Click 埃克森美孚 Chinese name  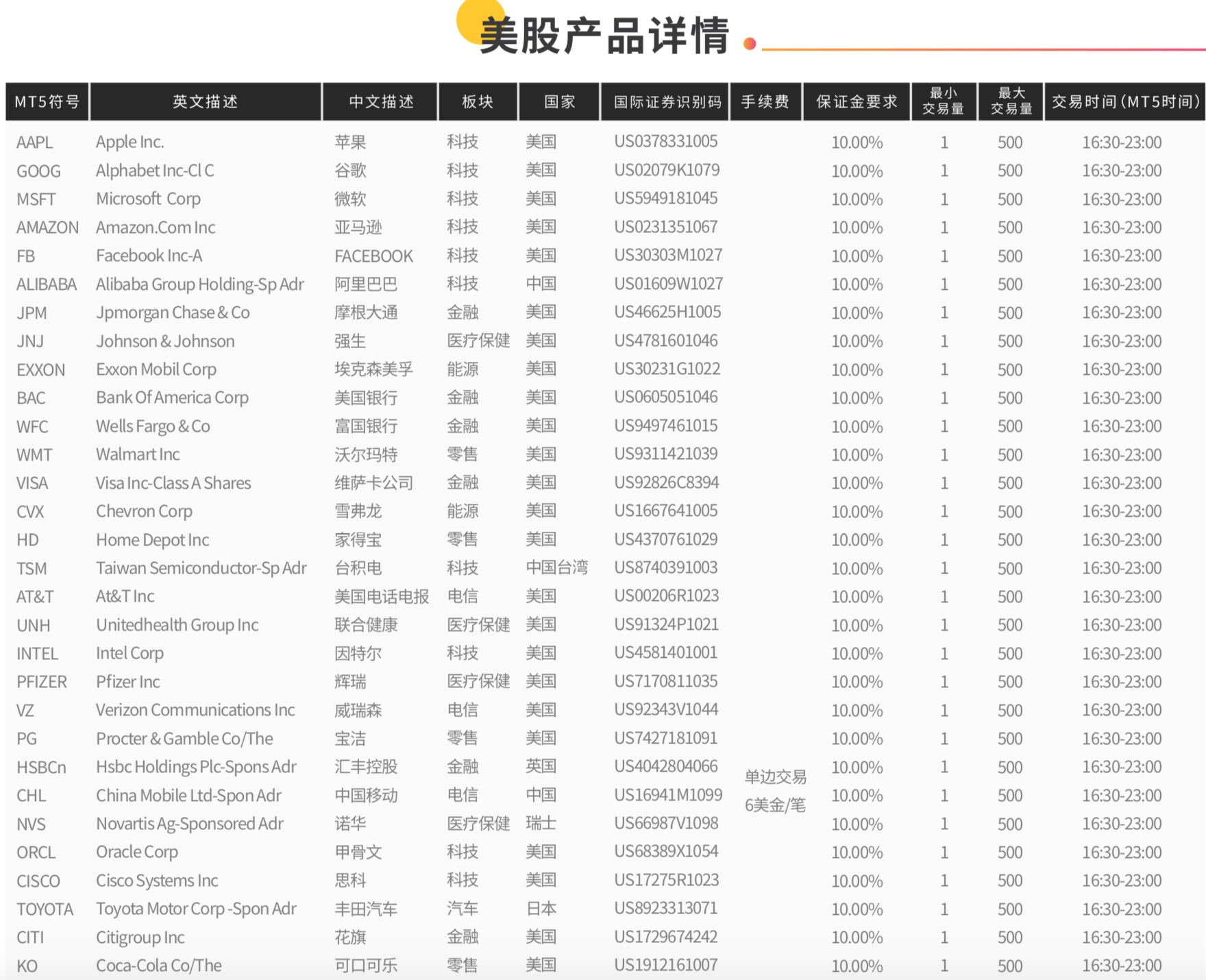tap(373, 369)
